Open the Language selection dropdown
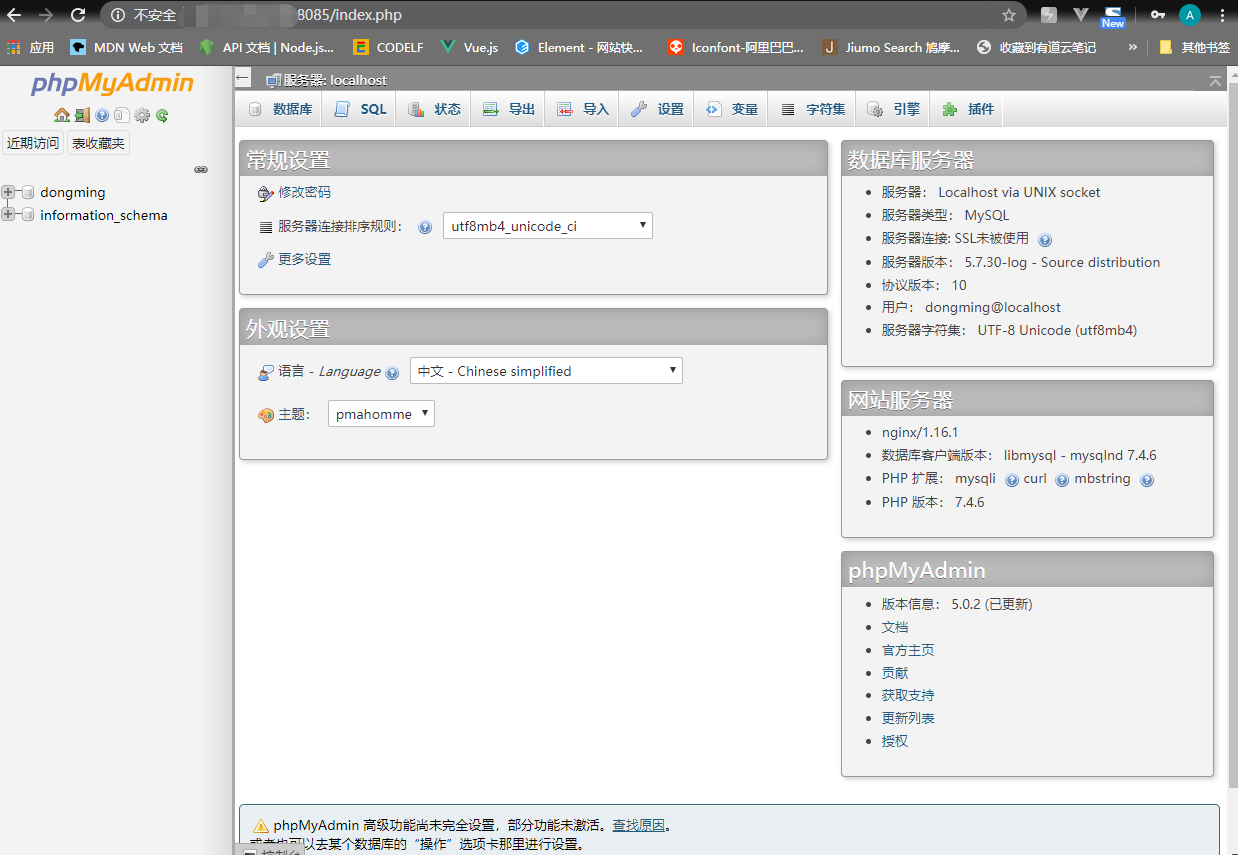Viewport: 1238px width, 855px height. click(x=546, y=370)
